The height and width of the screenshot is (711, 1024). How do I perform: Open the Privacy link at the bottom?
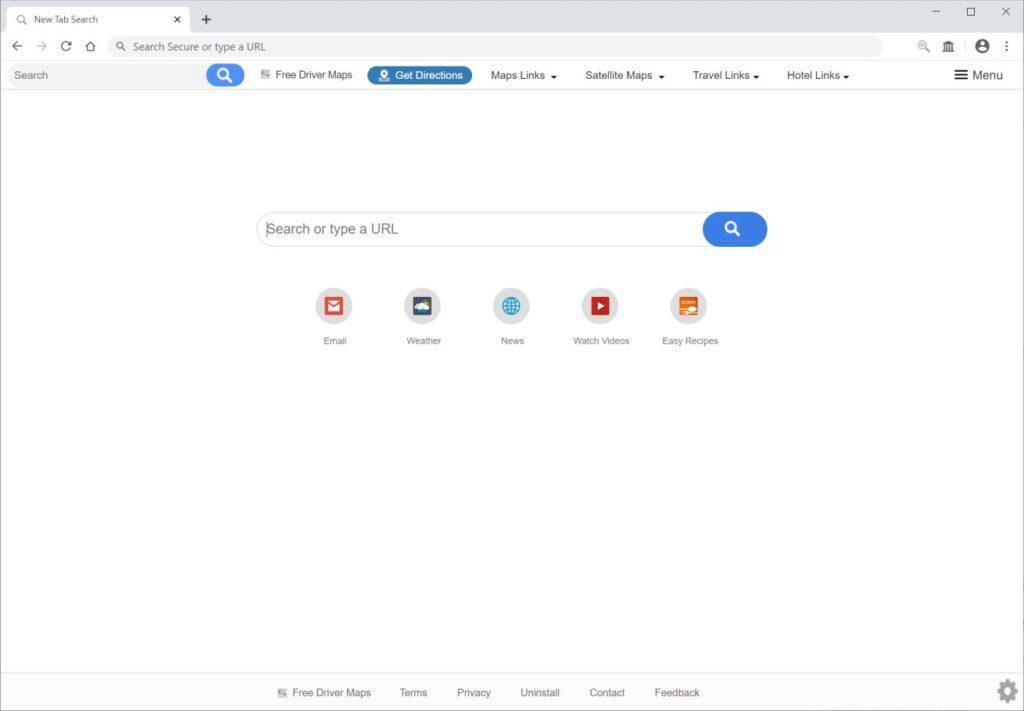(473, 692)
